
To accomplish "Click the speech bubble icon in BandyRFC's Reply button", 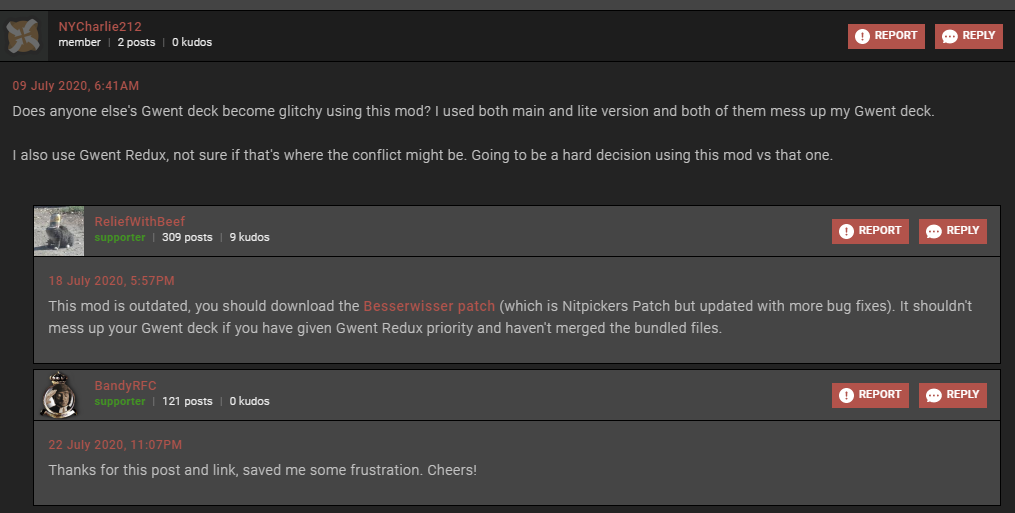I will [x=933, y=396].
